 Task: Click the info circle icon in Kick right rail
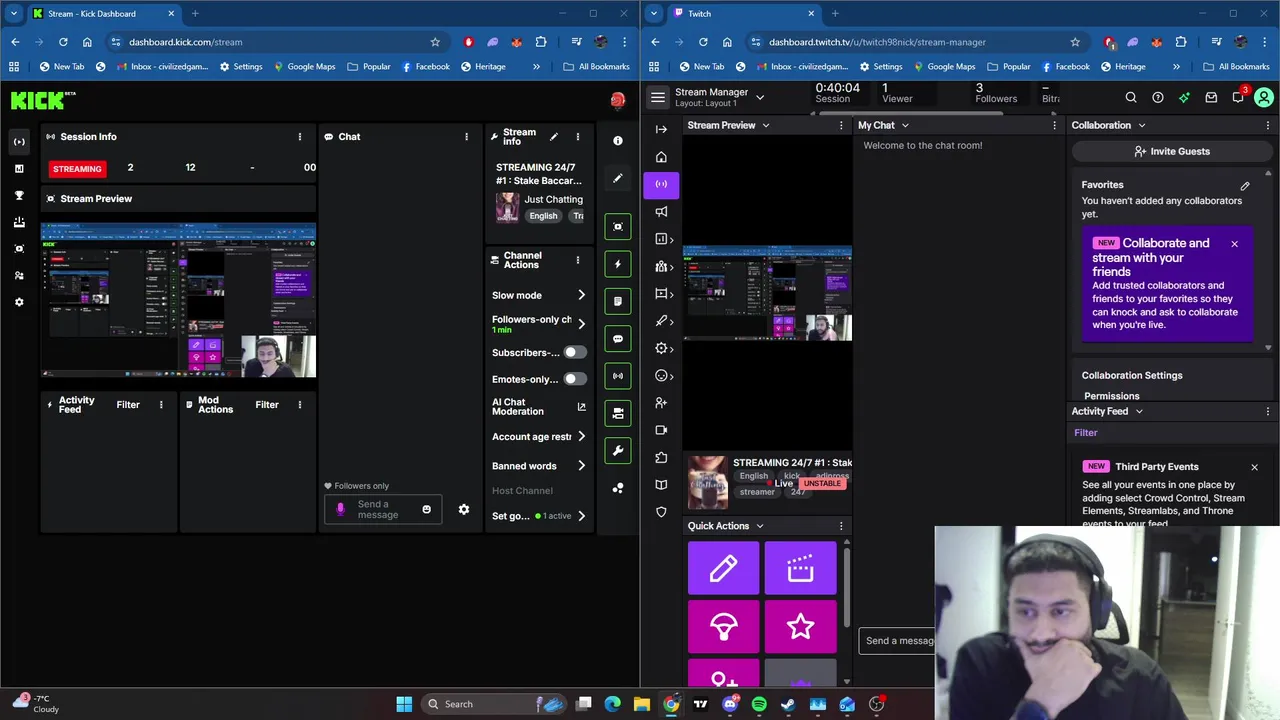618,141
